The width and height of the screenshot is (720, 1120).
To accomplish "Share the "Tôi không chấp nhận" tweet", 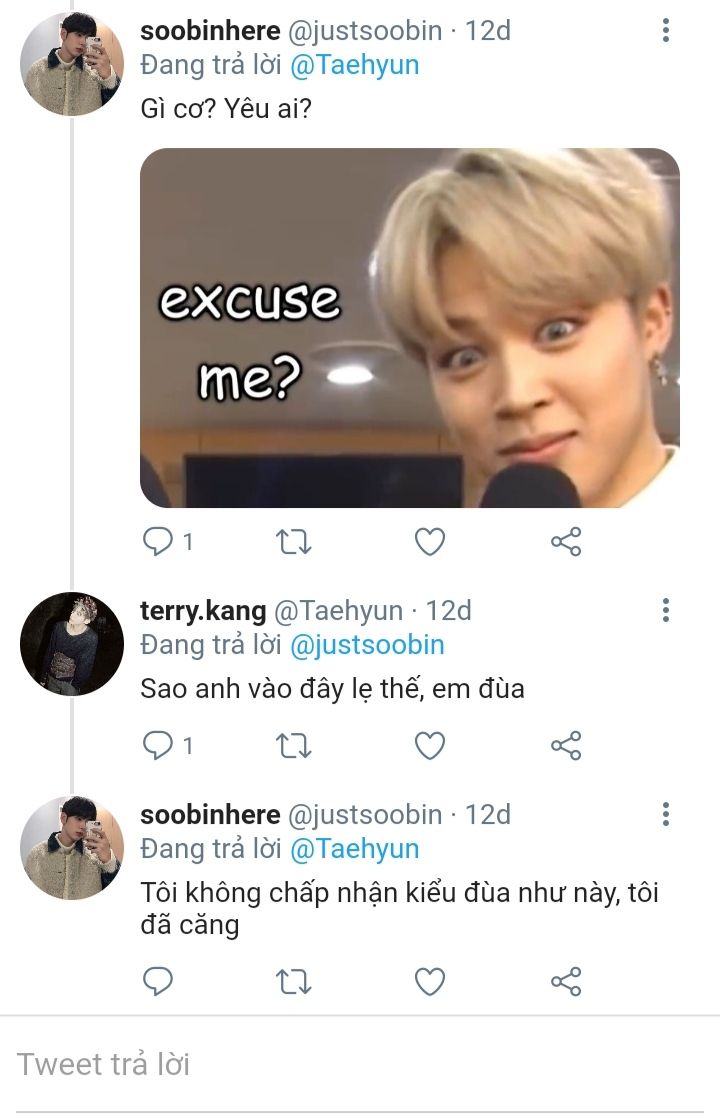I will tap(566, 981).
